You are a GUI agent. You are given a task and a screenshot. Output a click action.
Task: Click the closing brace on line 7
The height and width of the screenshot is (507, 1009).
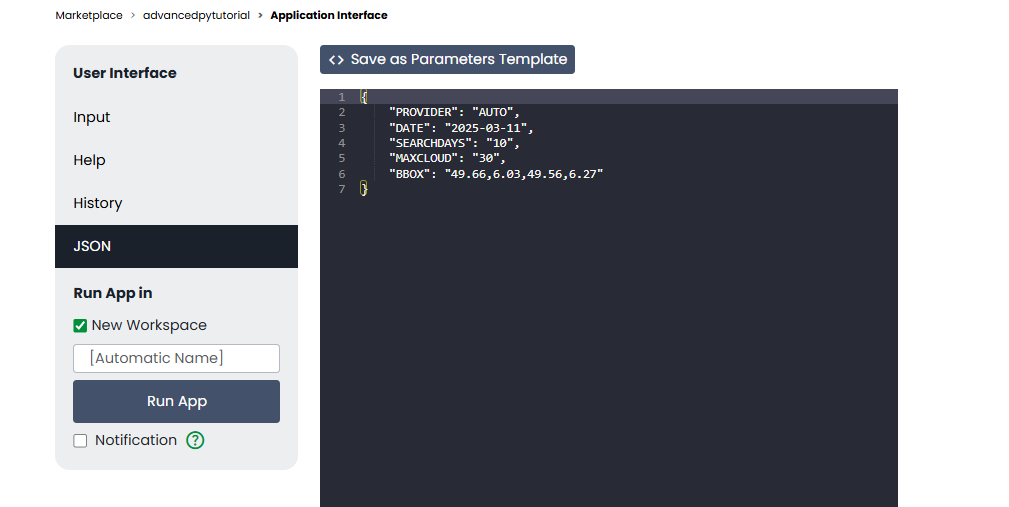pos(364,189)
